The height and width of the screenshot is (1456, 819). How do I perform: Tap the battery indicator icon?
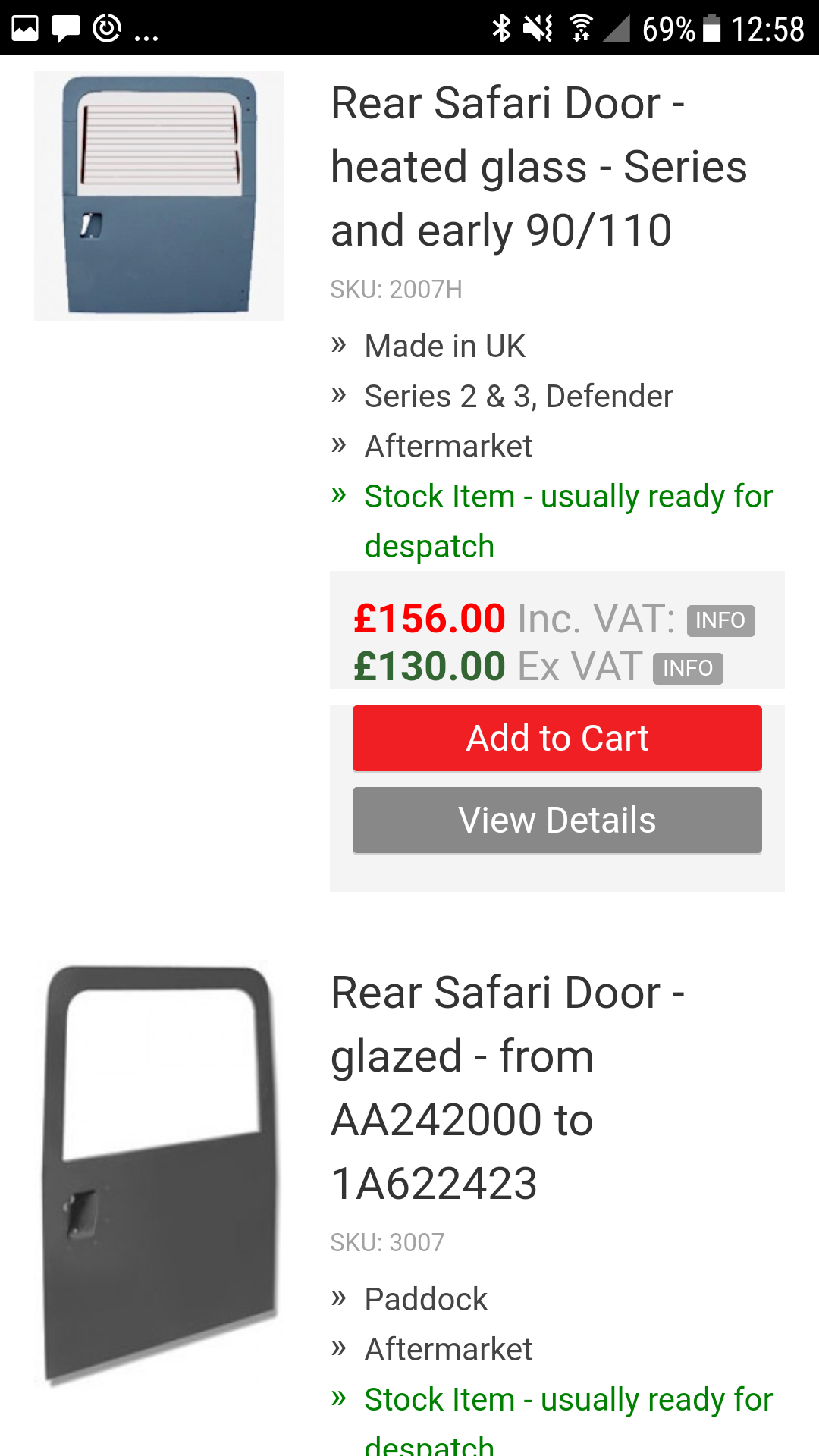[x=711, y=29]
